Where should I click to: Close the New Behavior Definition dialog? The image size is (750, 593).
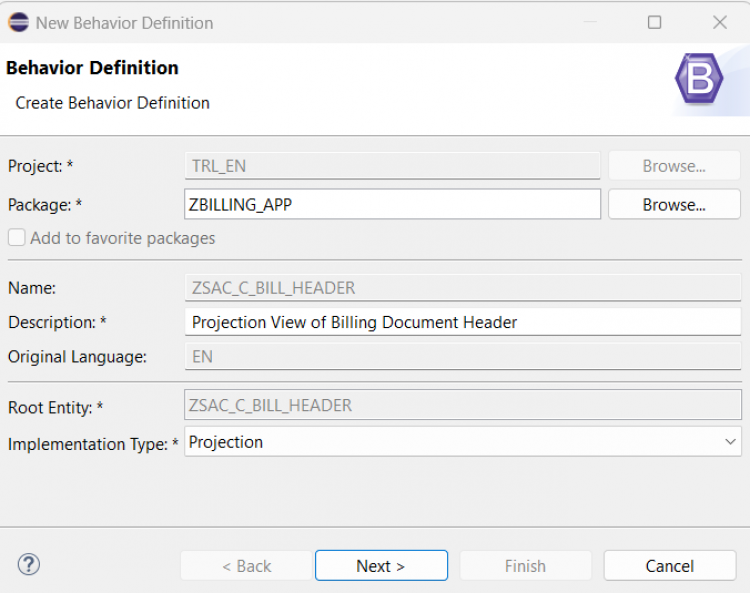coord(719,22)
